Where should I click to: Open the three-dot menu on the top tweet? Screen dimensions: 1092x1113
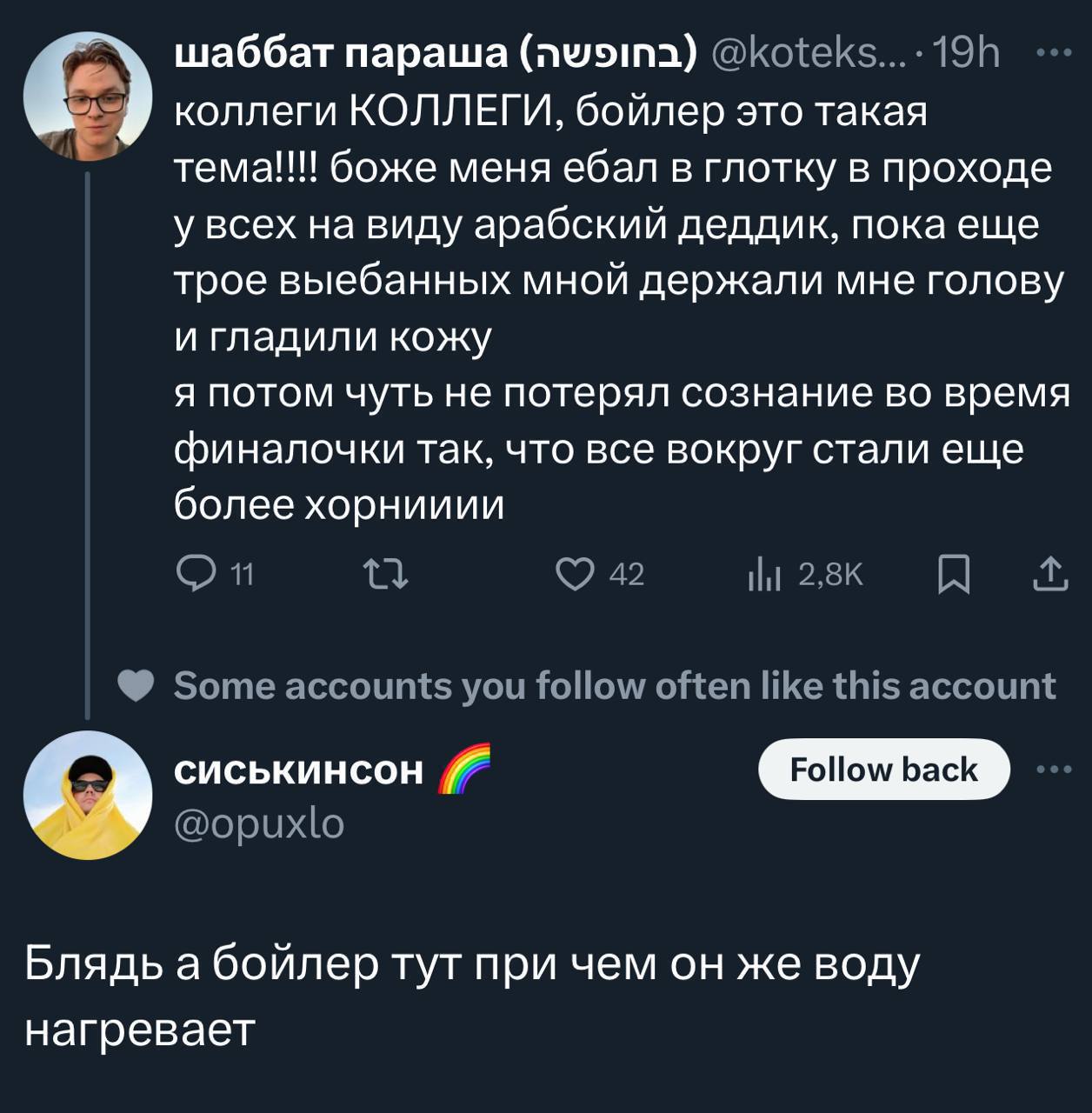(1055, 54)
